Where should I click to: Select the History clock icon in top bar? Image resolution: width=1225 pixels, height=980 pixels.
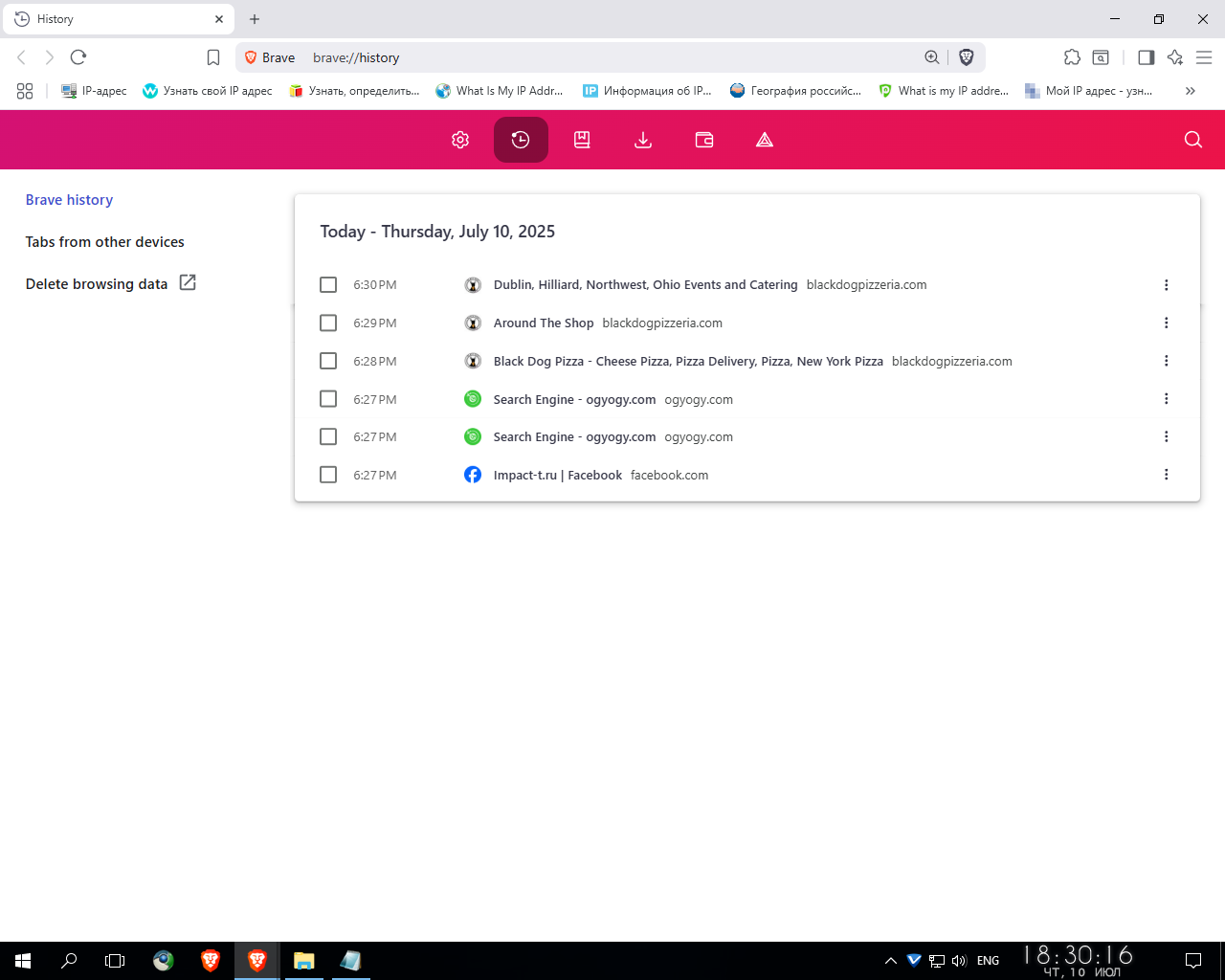[x=521, y=140]
